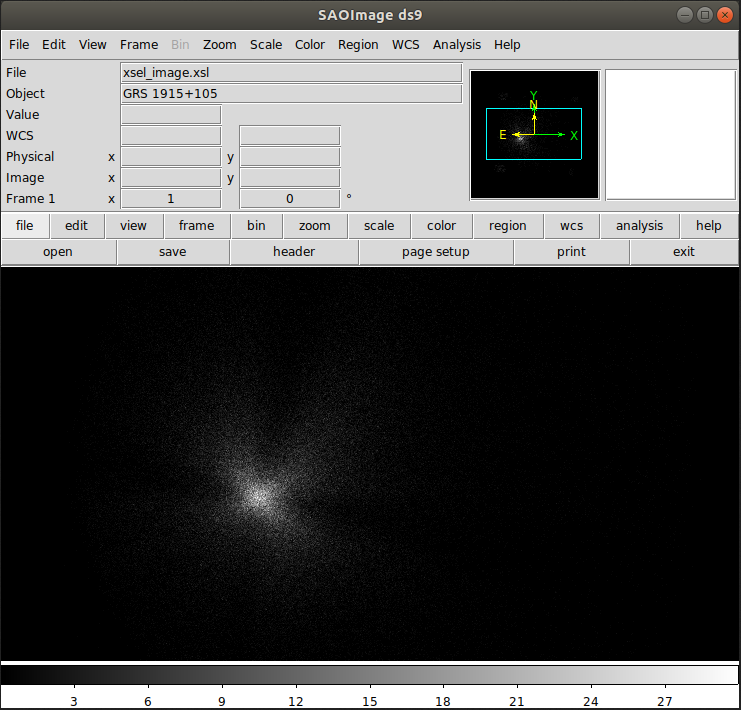741x710 pixels.
Task: Minimize the ds9 window
Action: (x=685, y=15)
